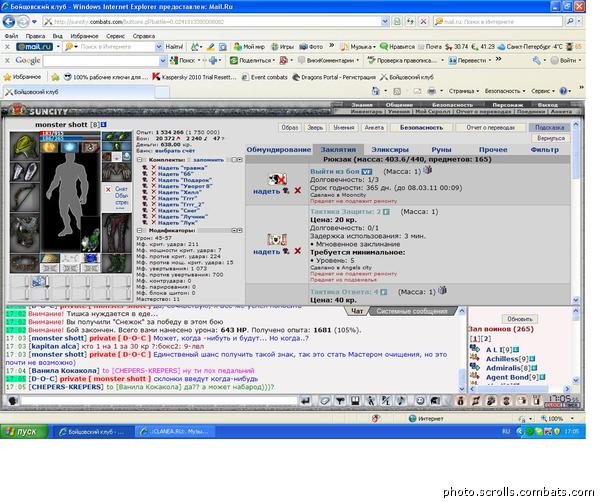Click the eraser clear icon in chat toolbar
The width and height of the screenshot is (600, 502).
[324, 401]
